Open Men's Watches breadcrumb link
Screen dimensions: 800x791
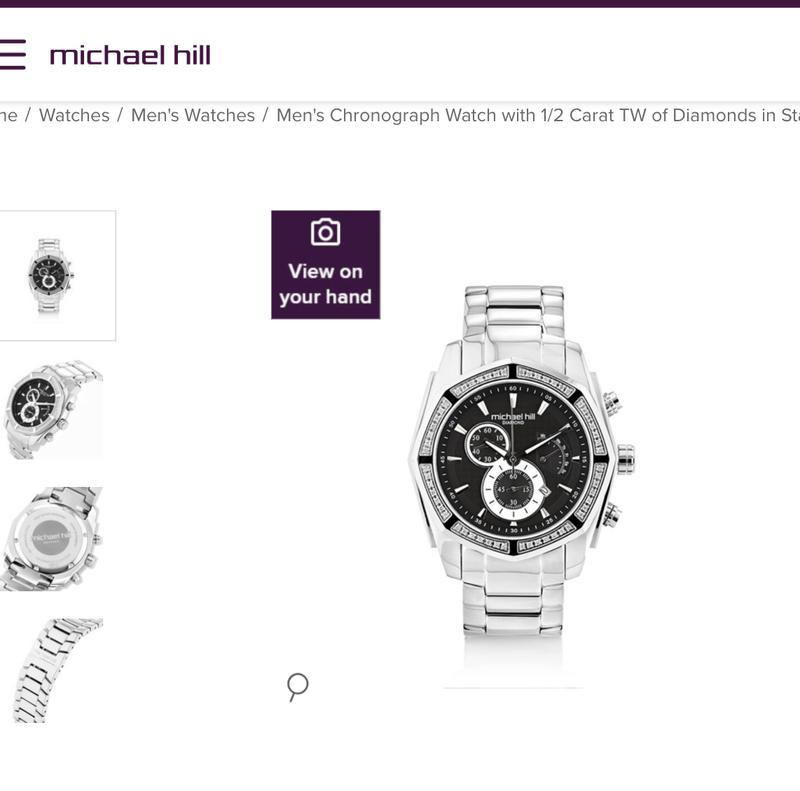(193, 115)
